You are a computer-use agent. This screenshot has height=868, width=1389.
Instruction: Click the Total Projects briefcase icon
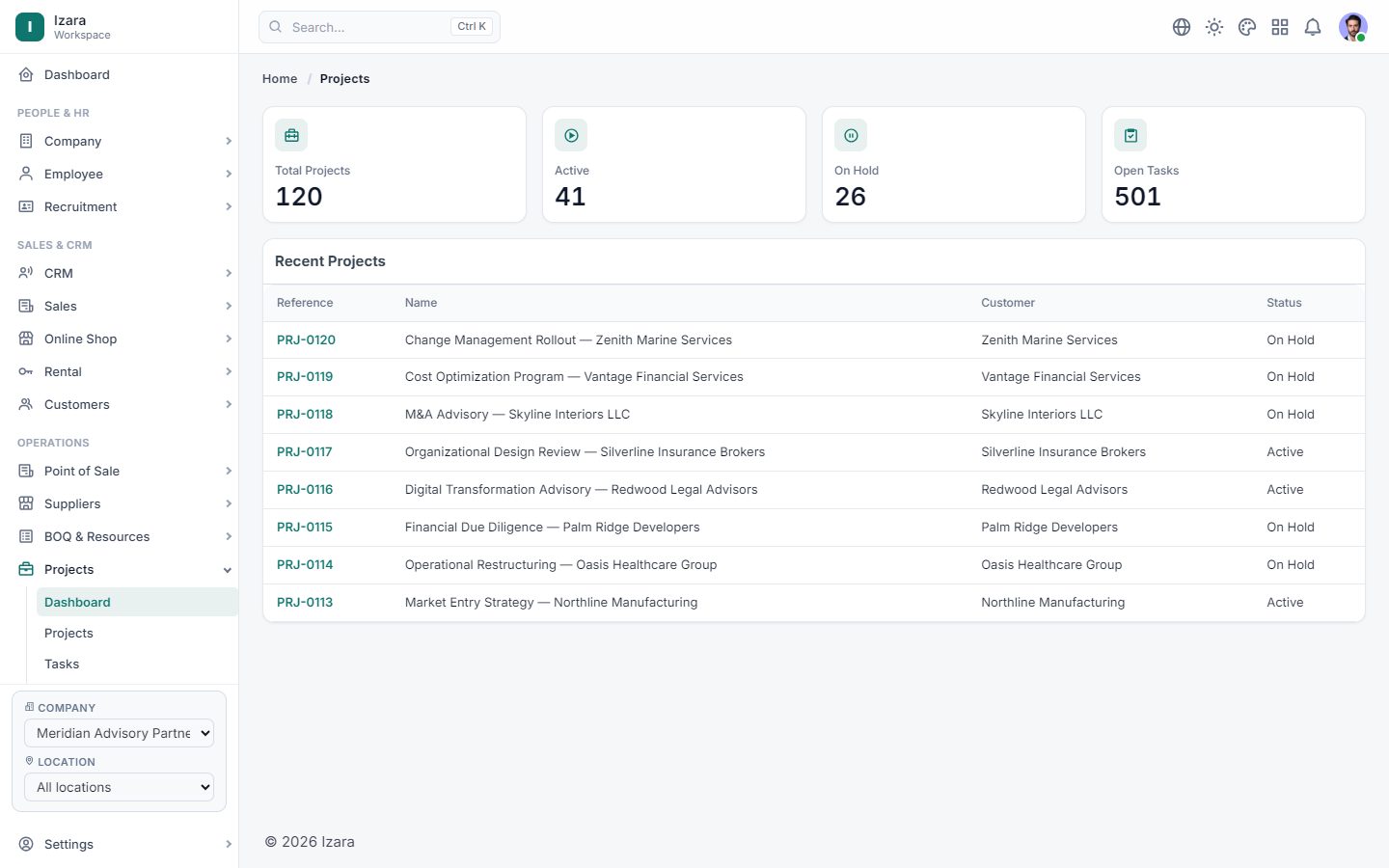(x=291, y=136)
